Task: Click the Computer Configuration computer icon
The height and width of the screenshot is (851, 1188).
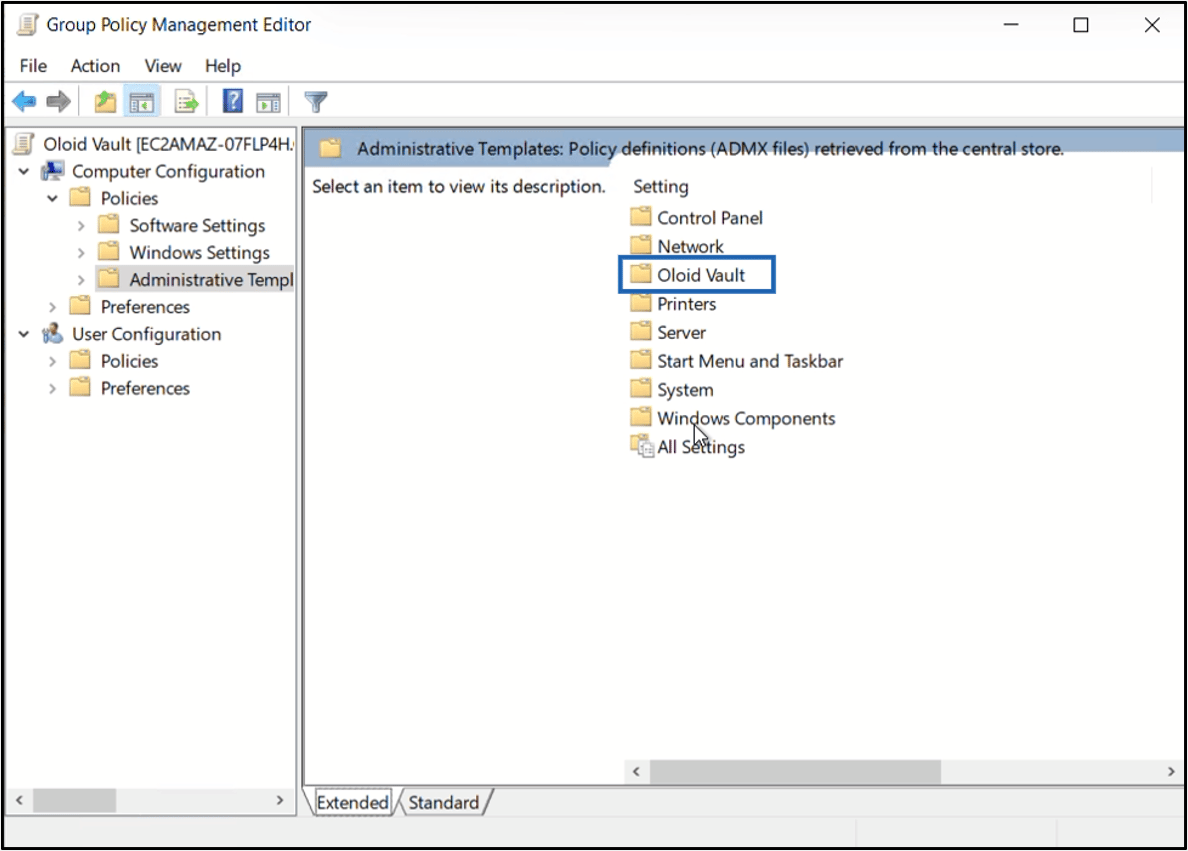Action: (52, 171)
